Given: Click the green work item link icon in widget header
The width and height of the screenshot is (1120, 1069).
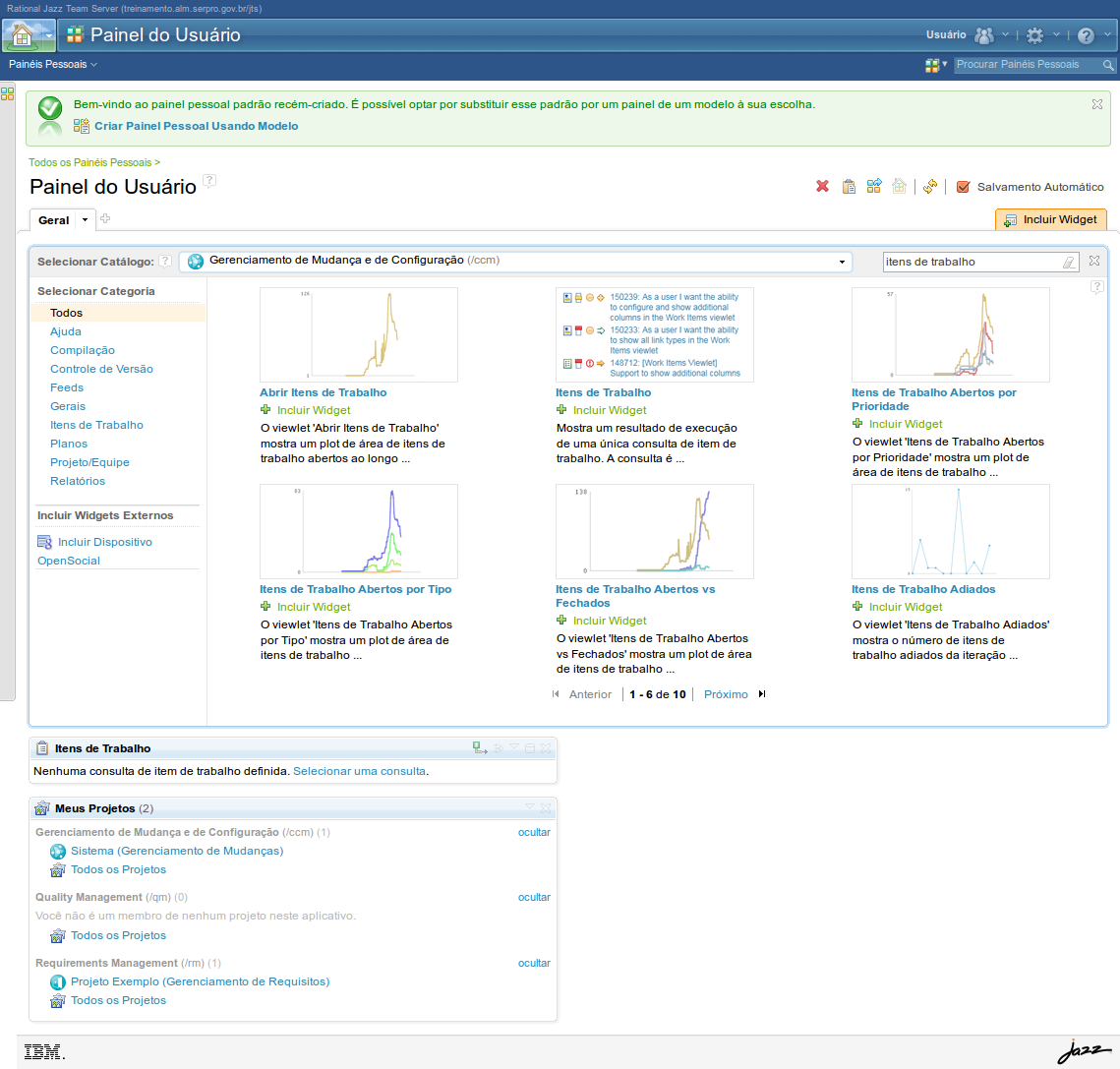Looking at the screenshot, I should coord(480,747).
